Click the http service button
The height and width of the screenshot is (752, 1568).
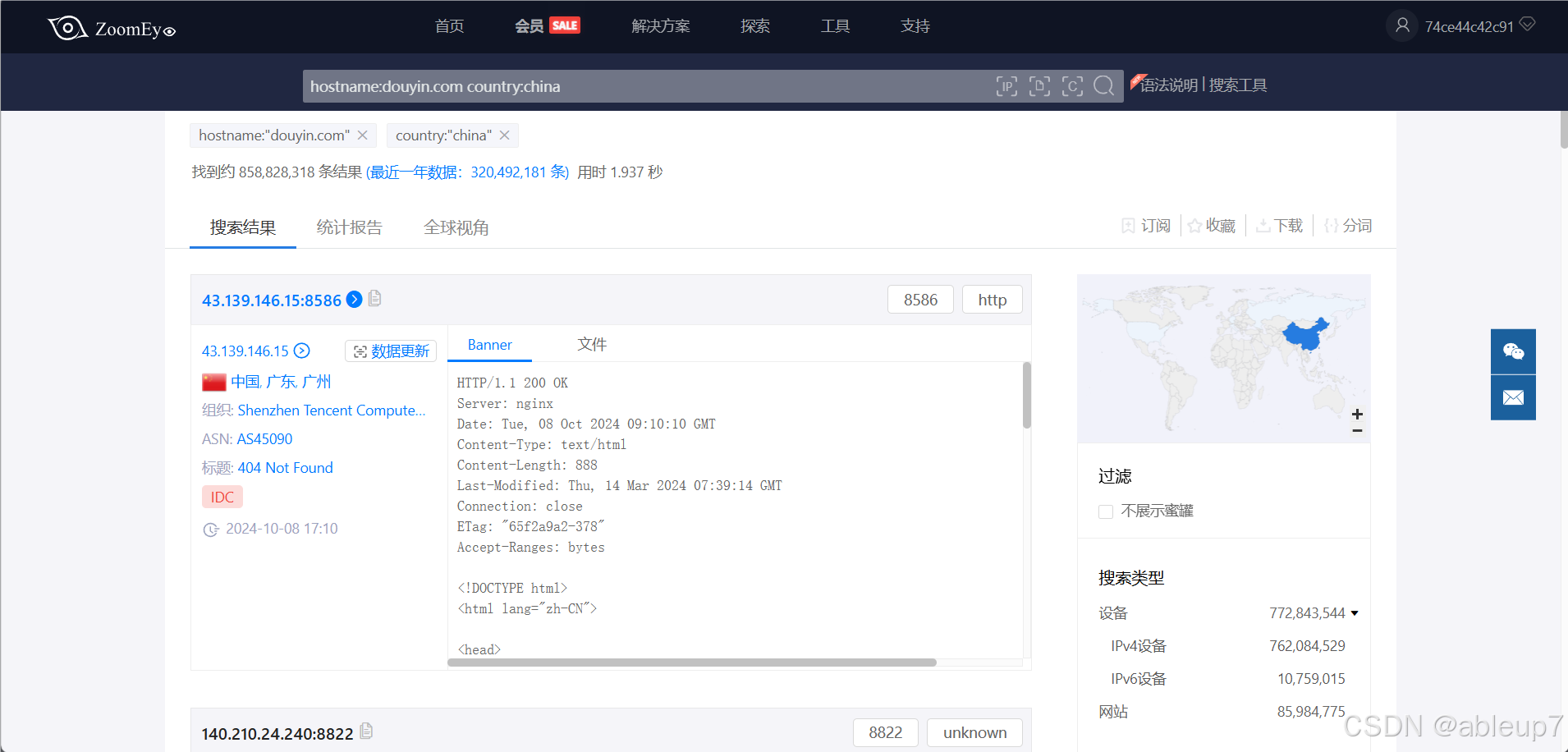pos(993,300)
